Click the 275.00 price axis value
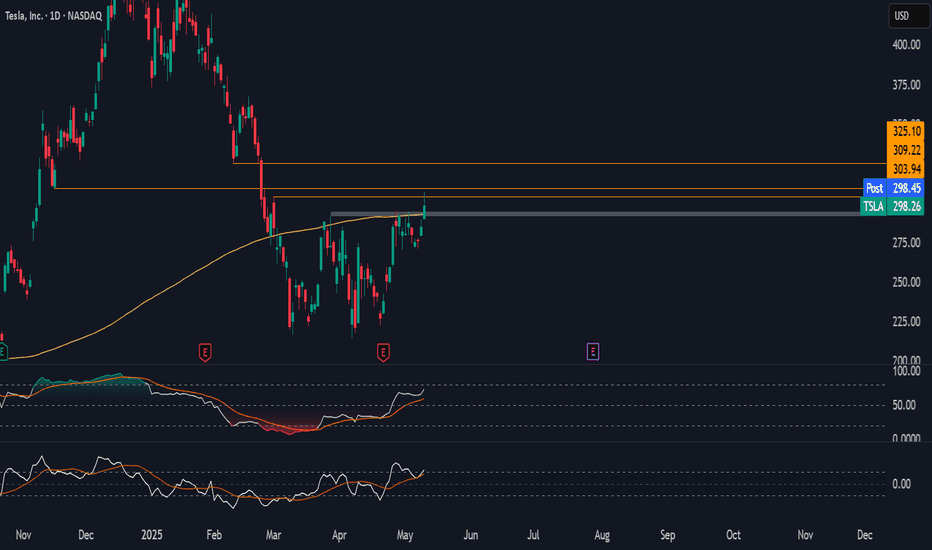 (x=906, y=243)
